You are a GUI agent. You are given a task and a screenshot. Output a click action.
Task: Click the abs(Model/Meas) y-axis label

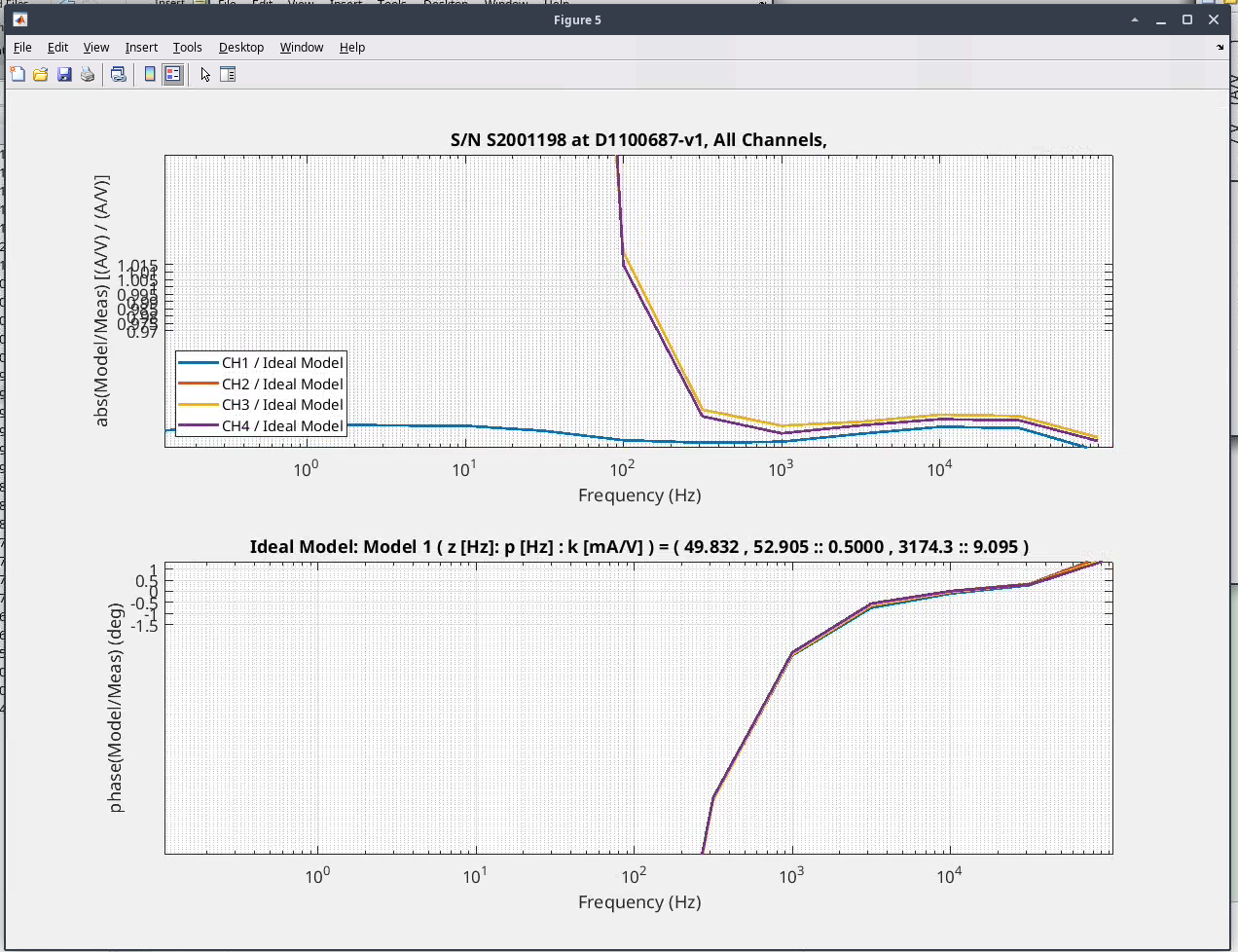point(101,301)
